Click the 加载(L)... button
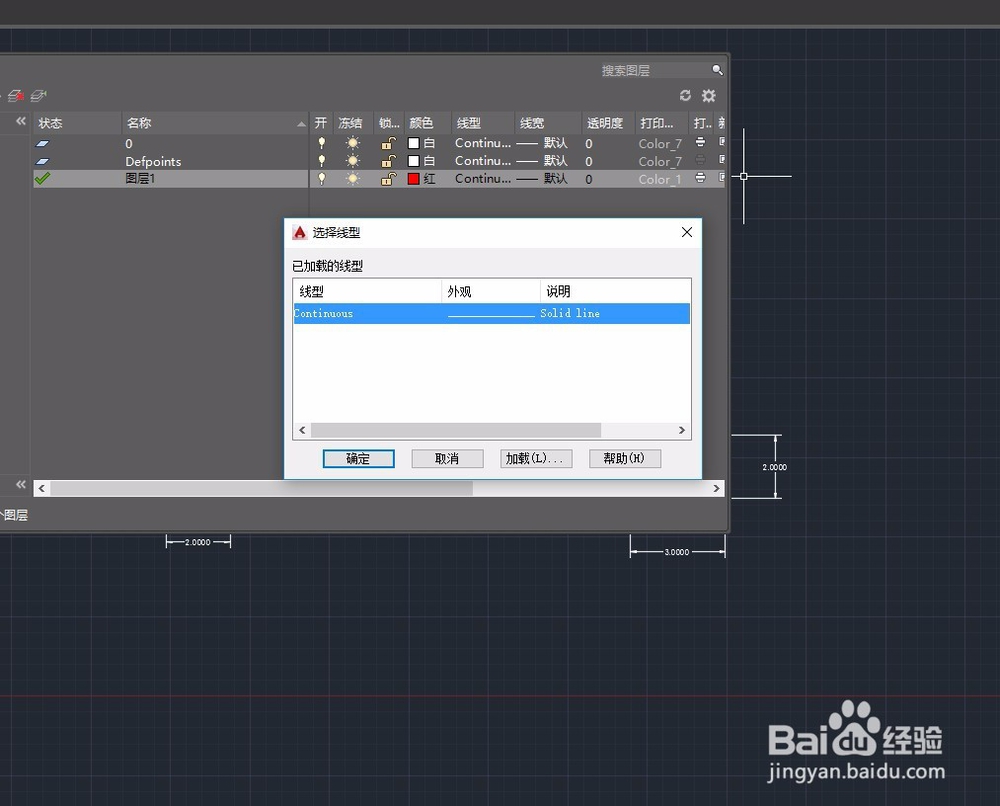This screenshot has width=1000, height=806. [536, 458]
